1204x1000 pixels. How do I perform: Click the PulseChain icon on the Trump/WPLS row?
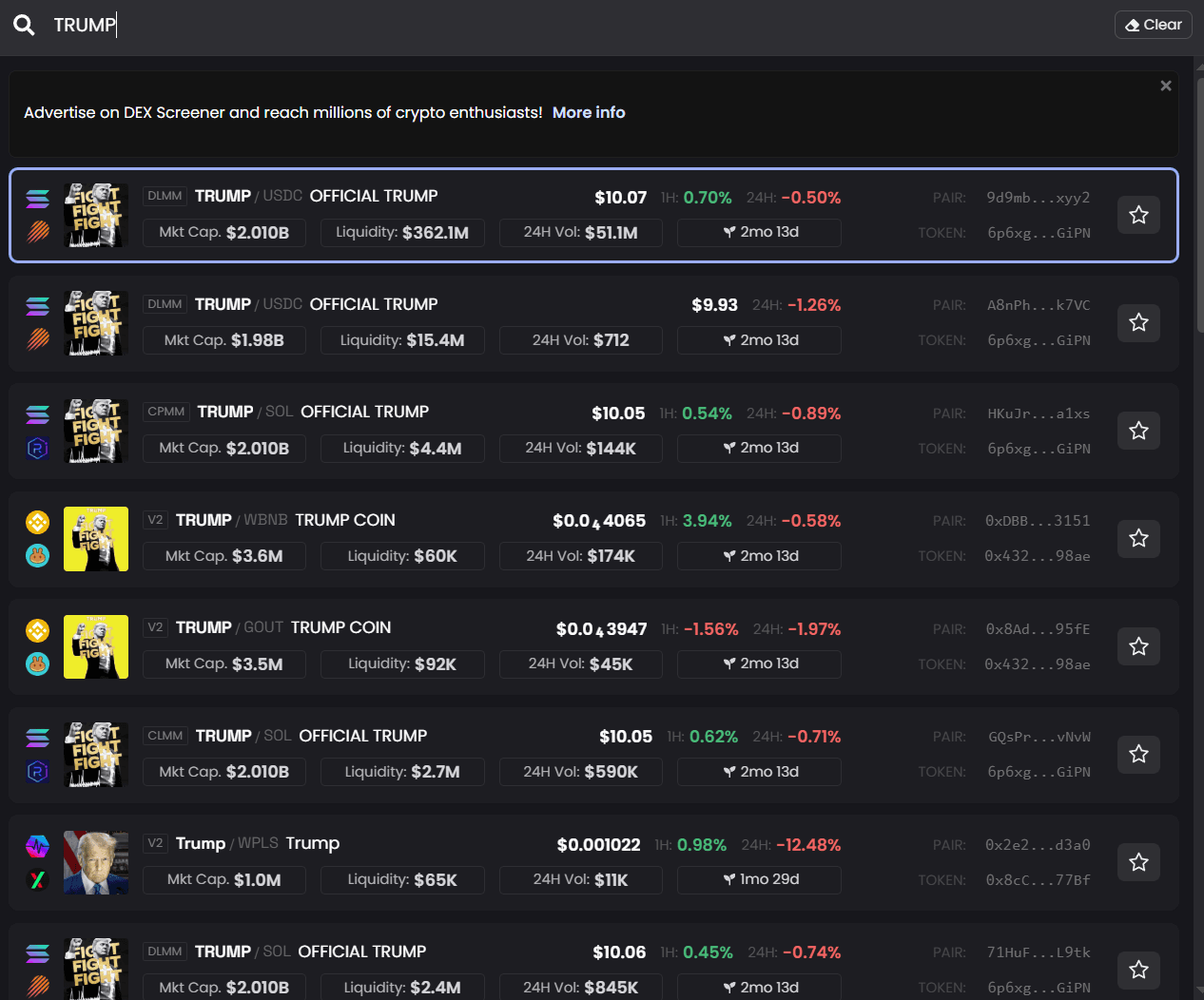(x=37, y=845)
